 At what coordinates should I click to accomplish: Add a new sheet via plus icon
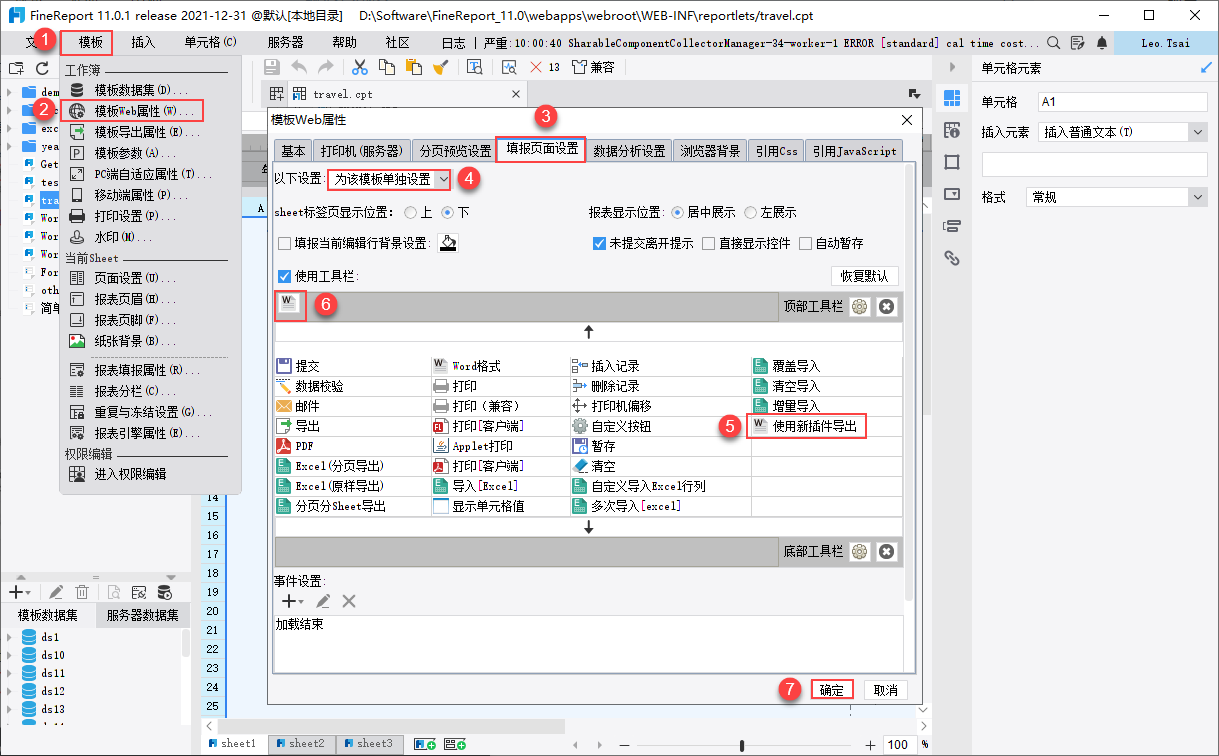coord(423,744)
